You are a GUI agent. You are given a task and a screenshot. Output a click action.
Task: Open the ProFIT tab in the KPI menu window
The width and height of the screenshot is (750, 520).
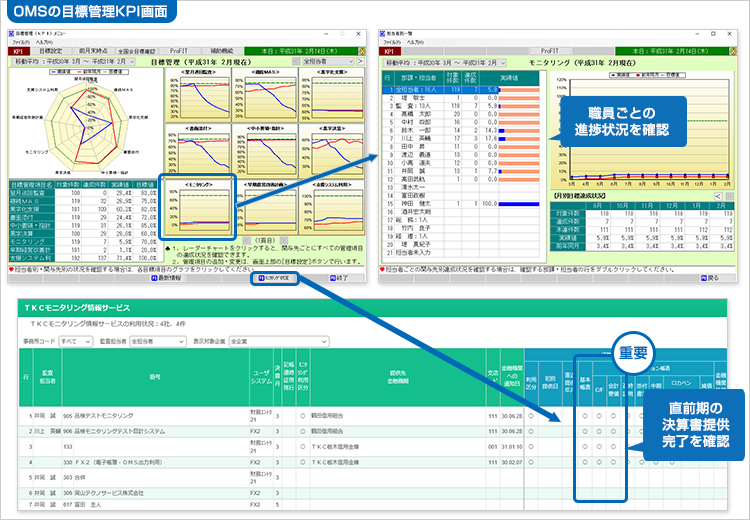click(179, 51)
